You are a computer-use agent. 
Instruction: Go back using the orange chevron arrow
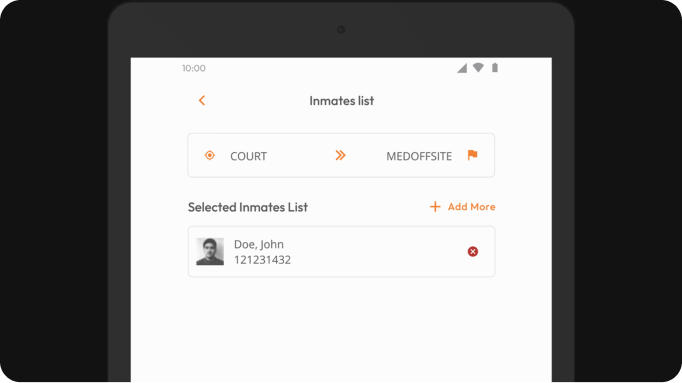(x=202, y=100)
